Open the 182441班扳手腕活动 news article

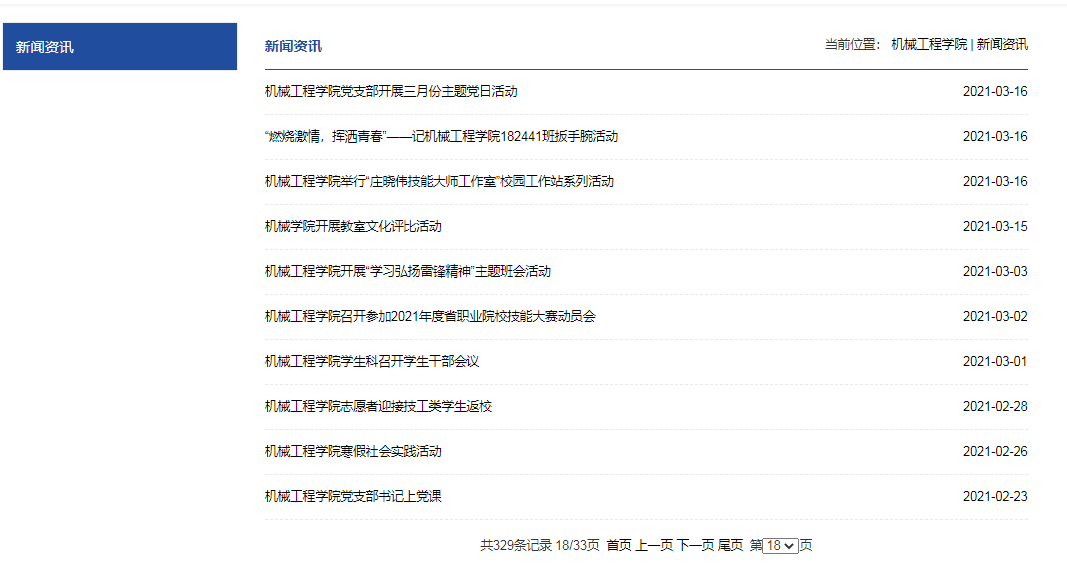441,136
